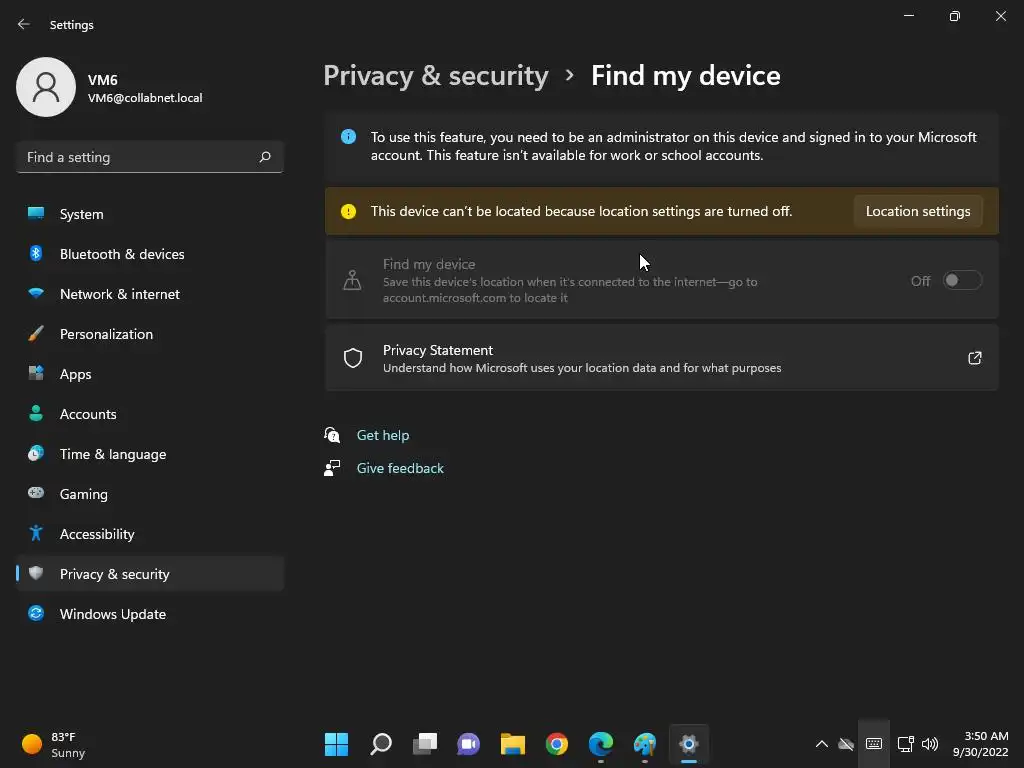Click the VM6 user profile avatar
The width and height of the screenshot is (1024, 768).
click(x=46, y=87)
